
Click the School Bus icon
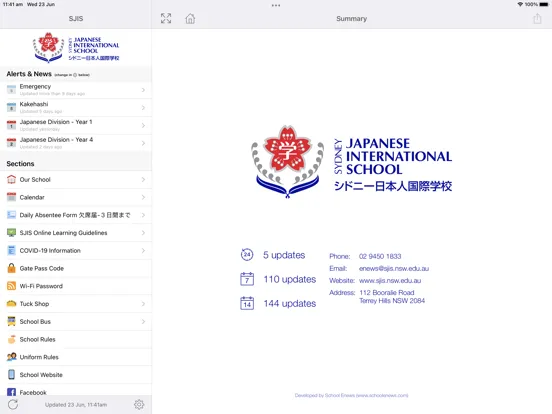tap(11, 321)
